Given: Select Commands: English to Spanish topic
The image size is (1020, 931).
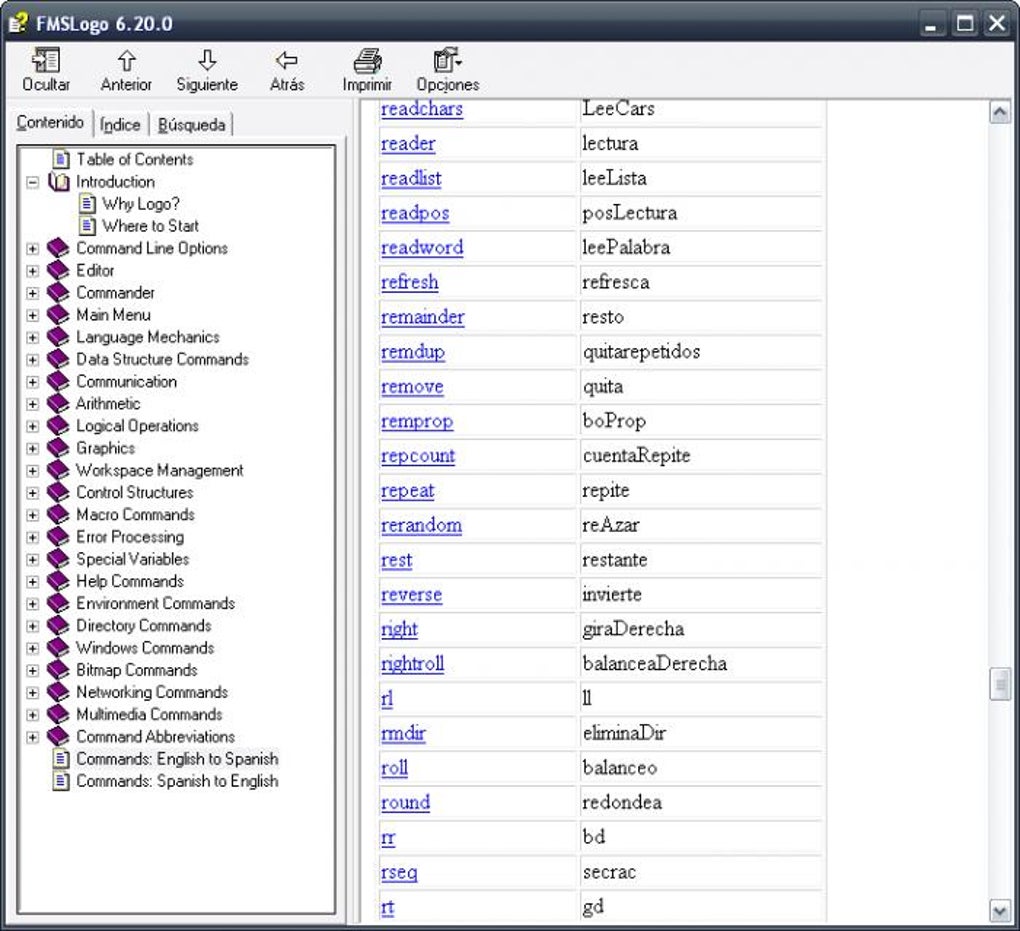Looking at the screenshot, I should pos(177,759).
